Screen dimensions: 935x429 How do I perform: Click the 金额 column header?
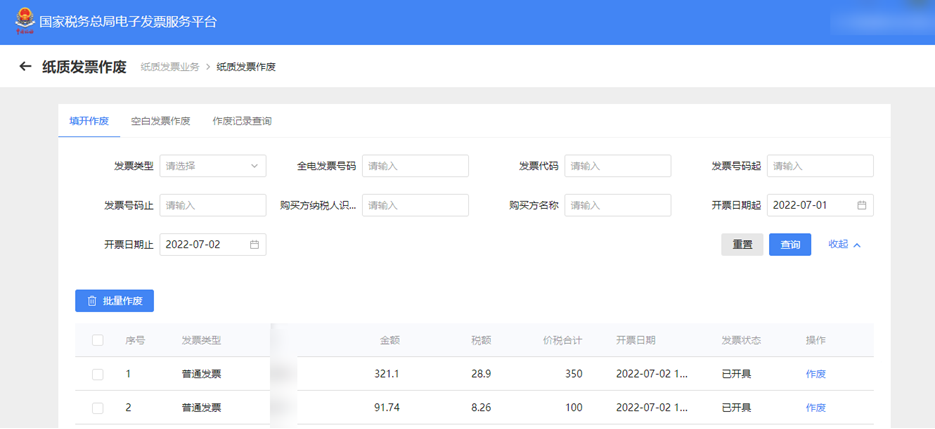click(x=390, y=341)
